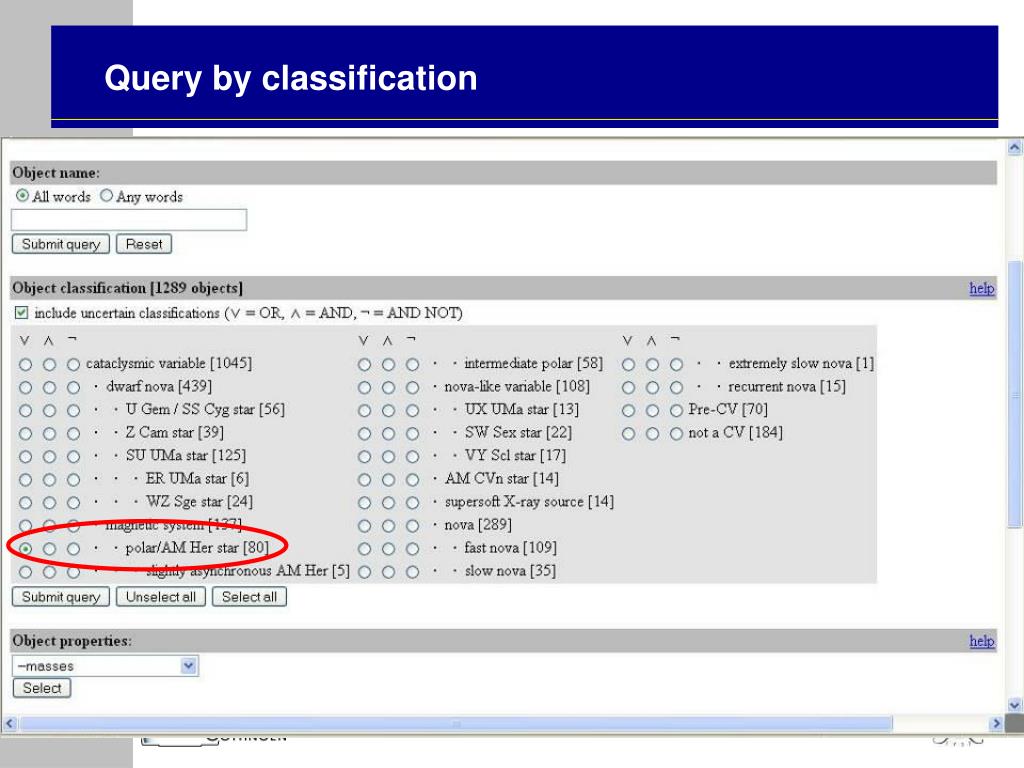Click the Select all button

pyautogui.click(x=249, y=597)
